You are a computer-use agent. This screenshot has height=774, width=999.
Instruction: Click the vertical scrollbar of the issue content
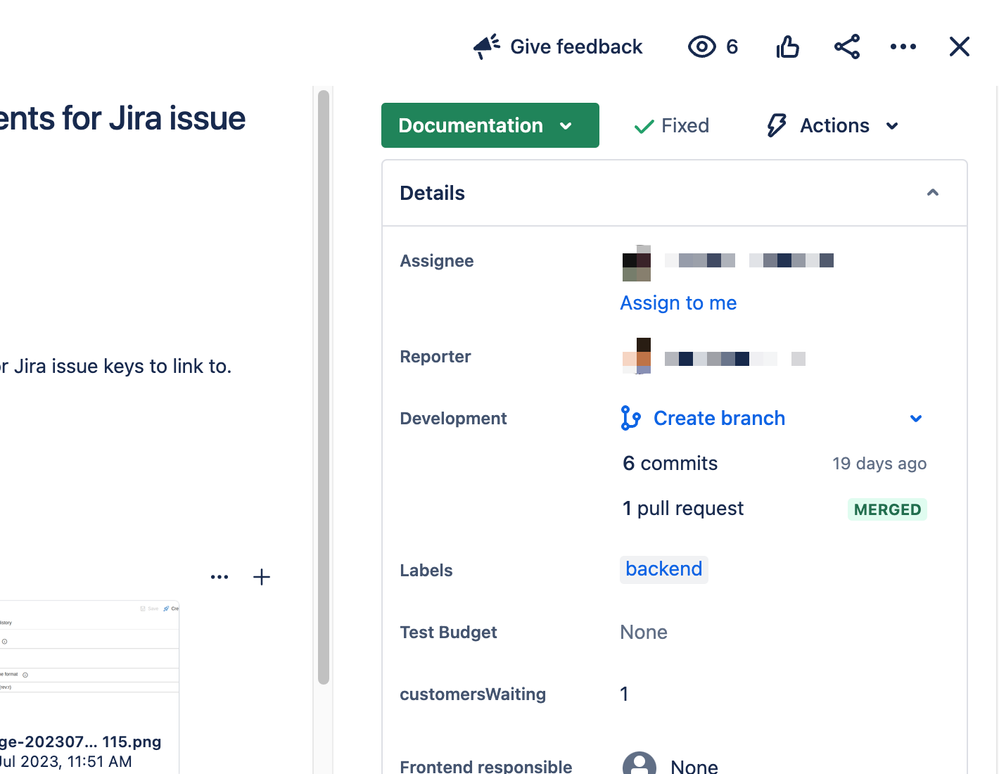coord(324,387)
